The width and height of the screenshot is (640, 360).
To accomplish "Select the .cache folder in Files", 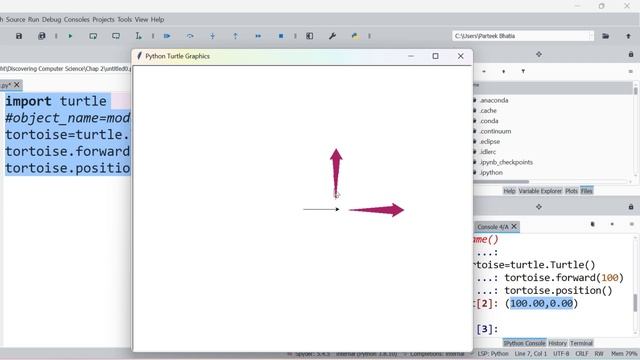I will (488, 111).
